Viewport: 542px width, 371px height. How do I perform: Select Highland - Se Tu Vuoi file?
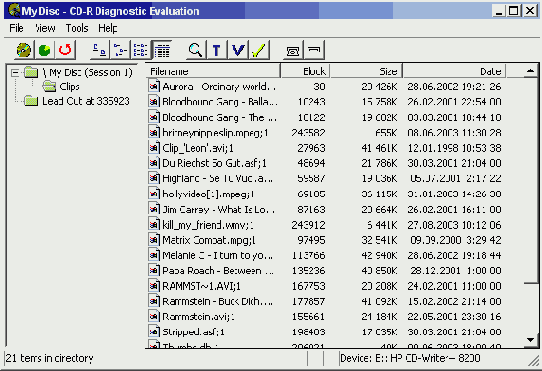(217, 178)
